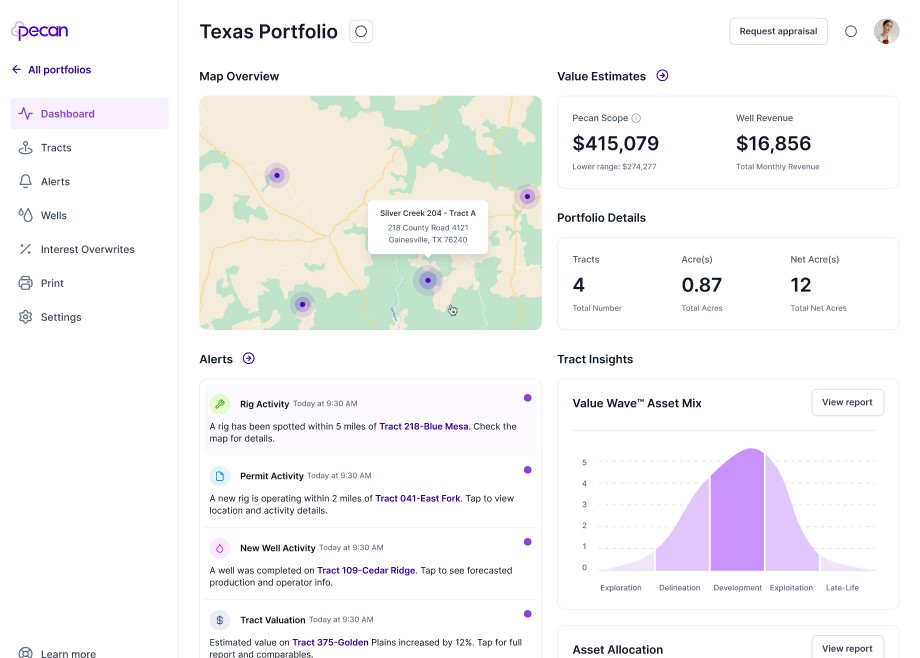Go back to All portfolios
The image size is (920, 658).
pyautogui.click(x=52, y=70)
